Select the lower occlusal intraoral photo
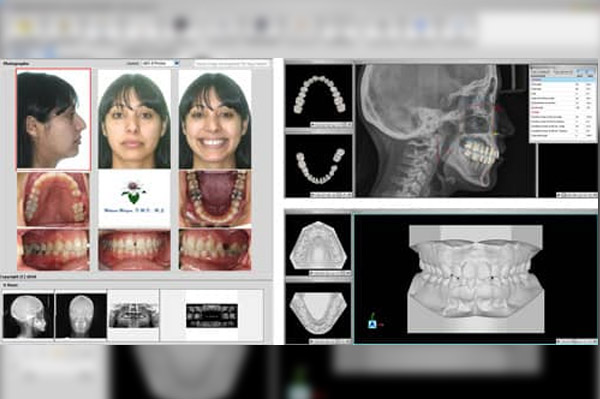 [215, 199]
